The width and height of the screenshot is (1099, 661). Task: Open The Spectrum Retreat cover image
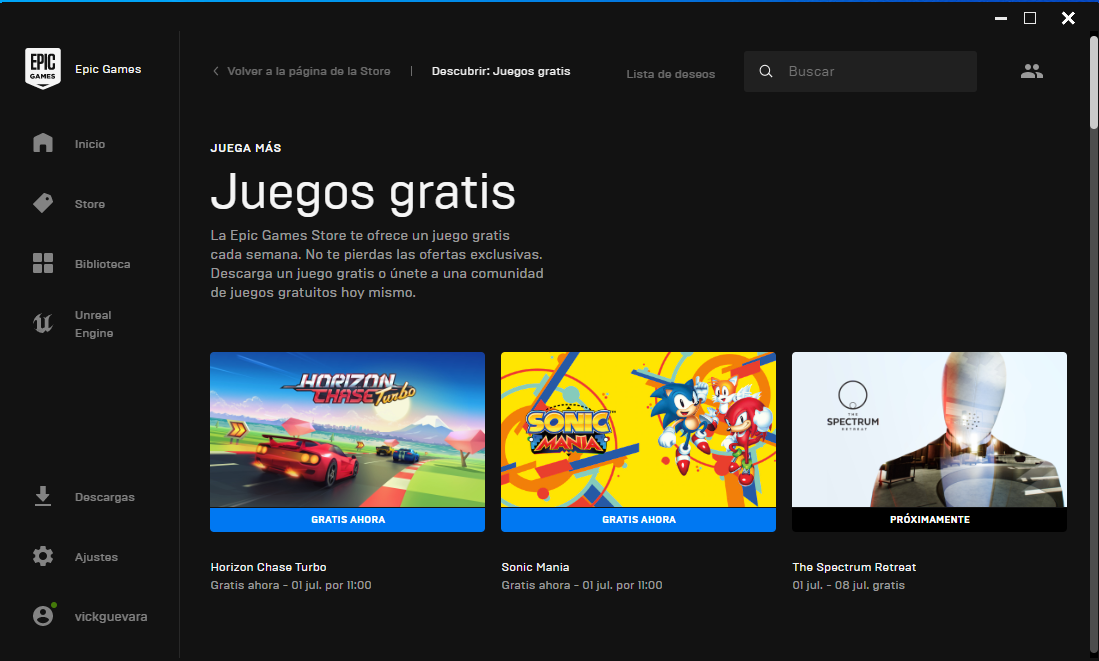929,430
